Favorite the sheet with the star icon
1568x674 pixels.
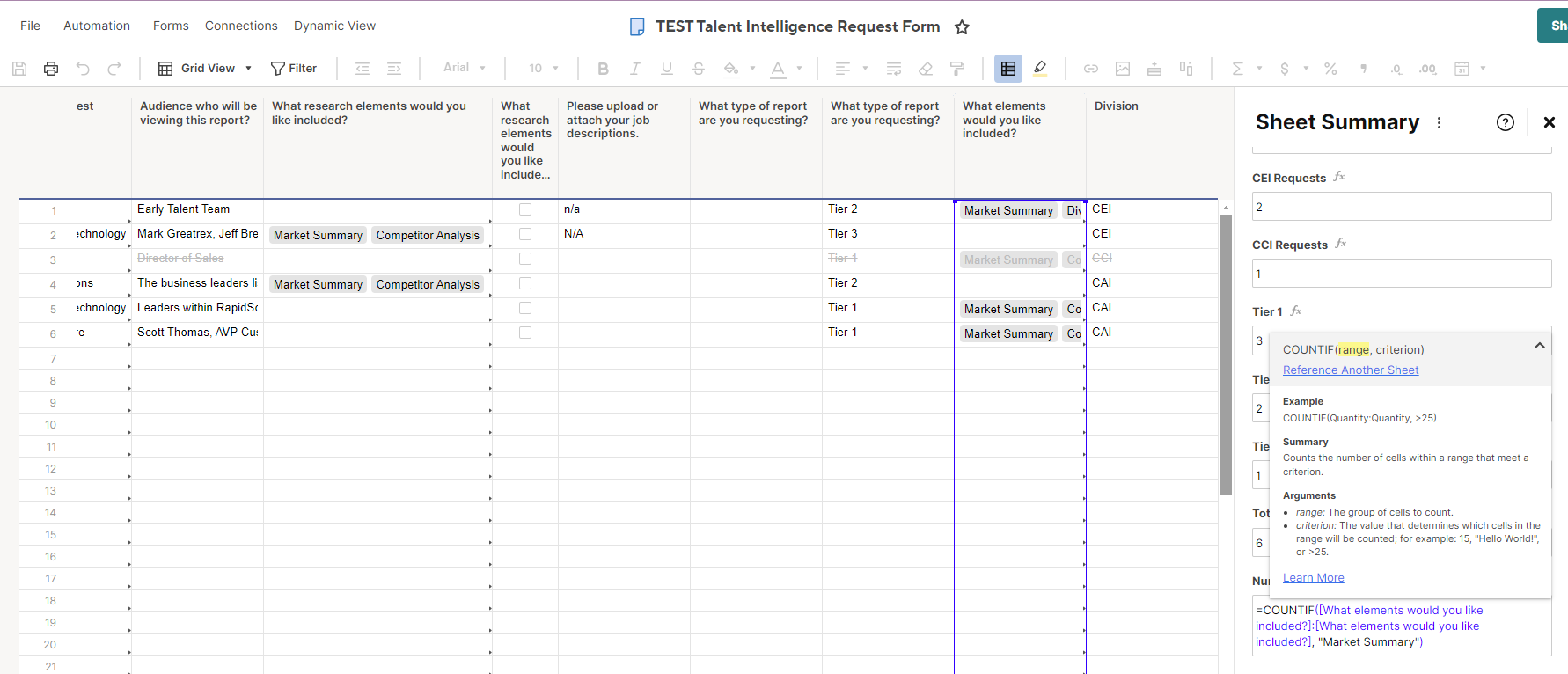click(x=962, y=27)
